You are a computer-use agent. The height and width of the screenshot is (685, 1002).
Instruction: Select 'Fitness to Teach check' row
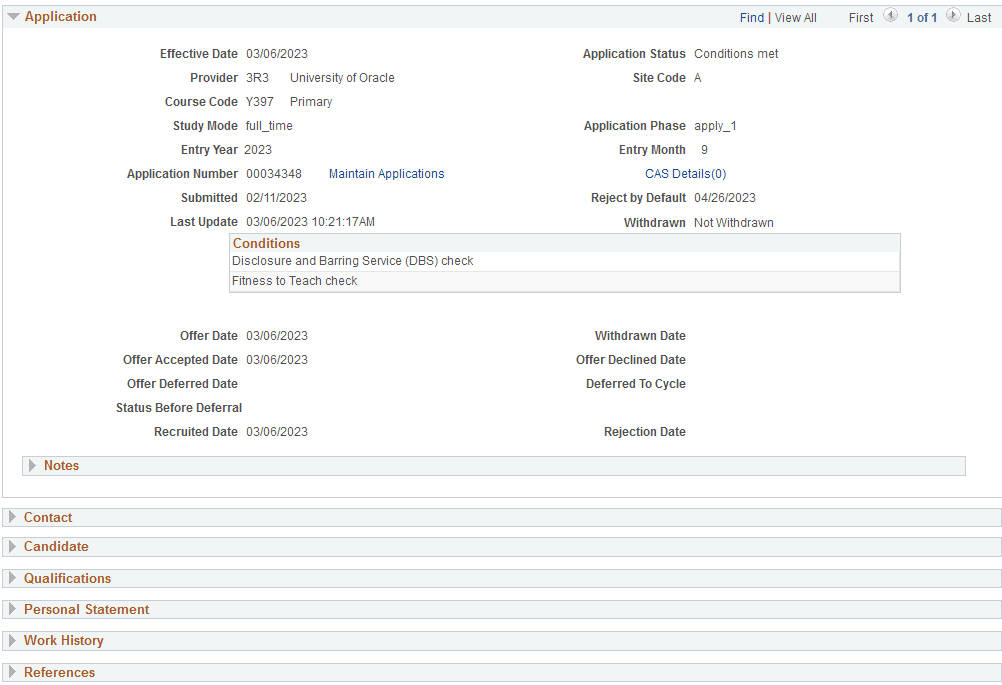[564, 281]
